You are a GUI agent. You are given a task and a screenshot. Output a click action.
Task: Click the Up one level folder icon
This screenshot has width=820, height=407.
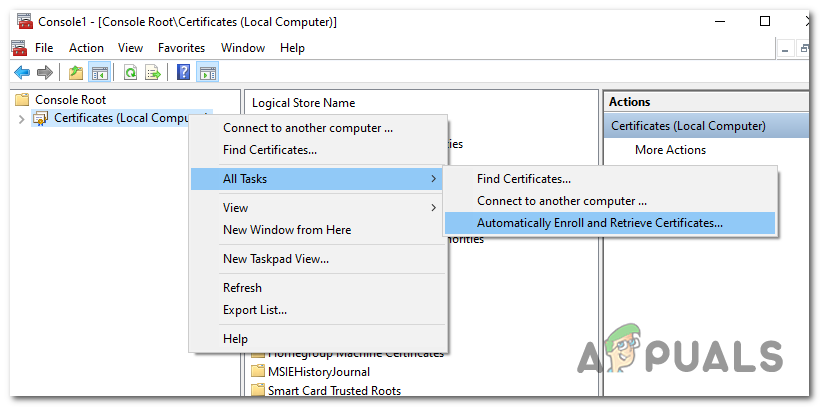76,73
